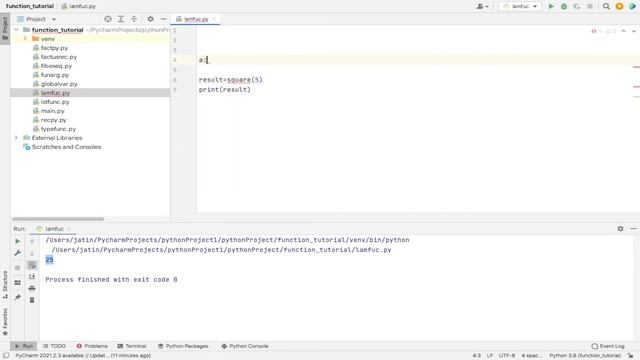The height and width of the screenshot is (360, 640).
Task: Open the JetBrains Toolbox icon at top right
Action: [x=632, y=6]
